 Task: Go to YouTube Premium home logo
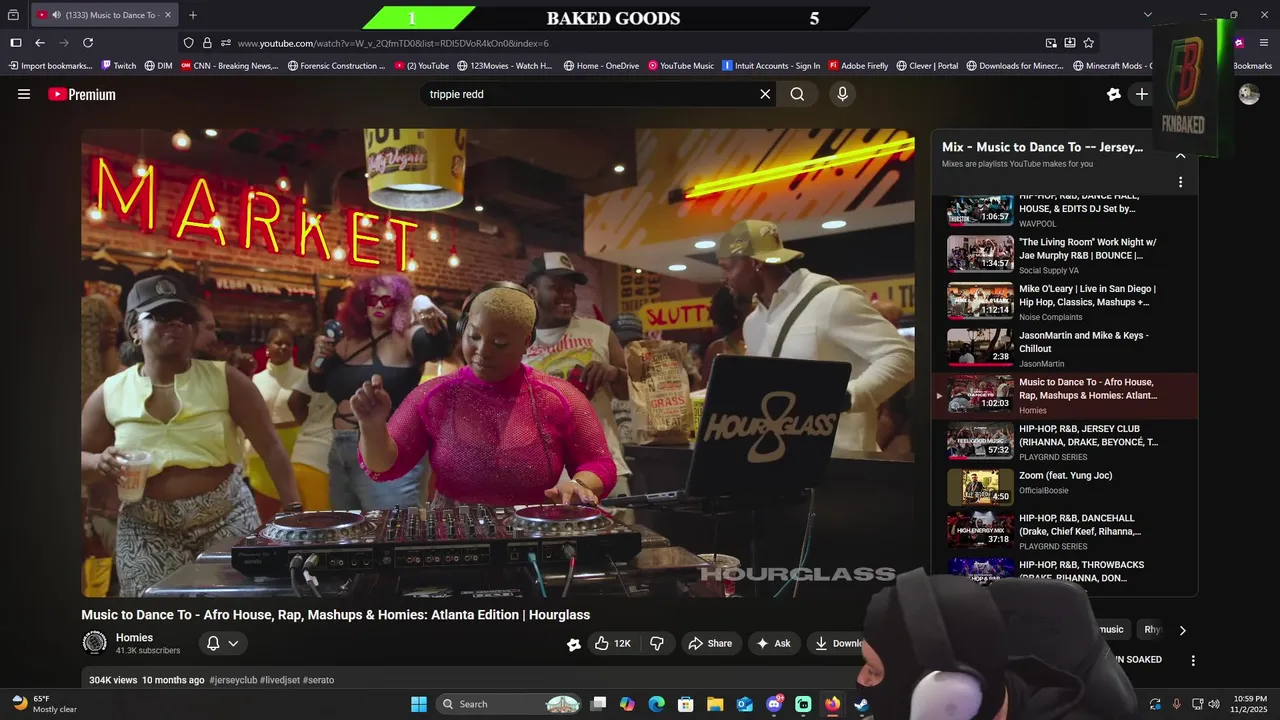[82, 94]
